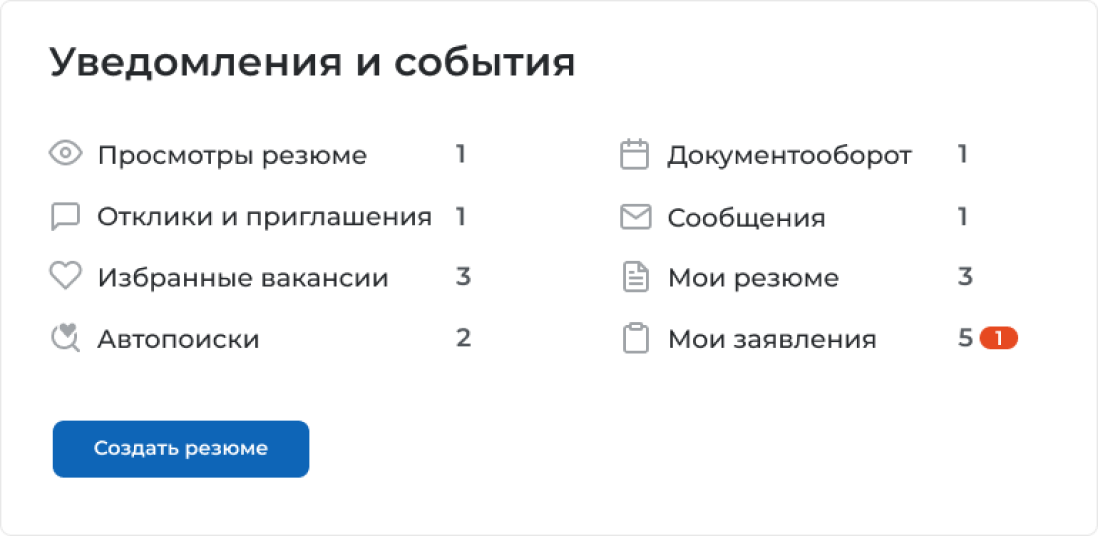The image size is (1098, 536).
Task: Click the heart icon for favorite vacancies
Action: pos(66,276)
